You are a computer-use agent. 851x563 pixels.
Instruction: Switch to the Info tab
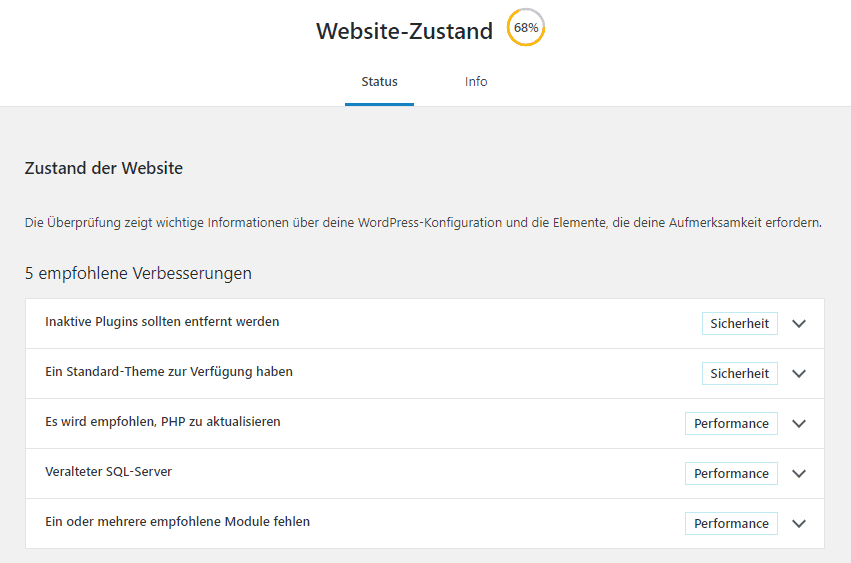coord(476,82)
